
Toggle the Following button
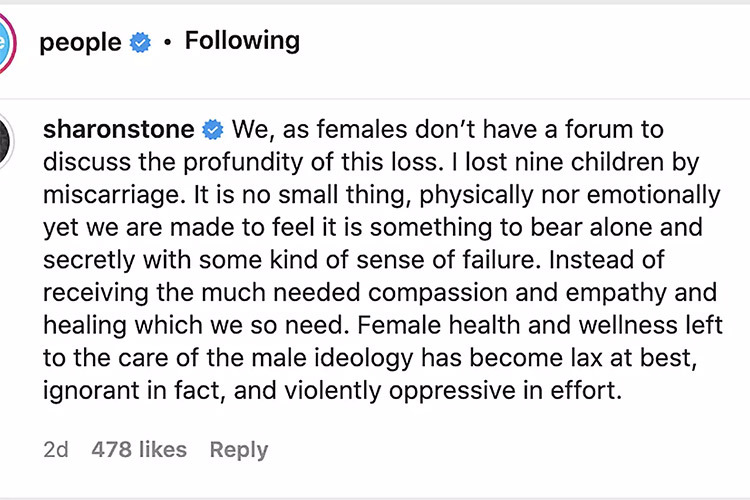click(x=242, y=41)
